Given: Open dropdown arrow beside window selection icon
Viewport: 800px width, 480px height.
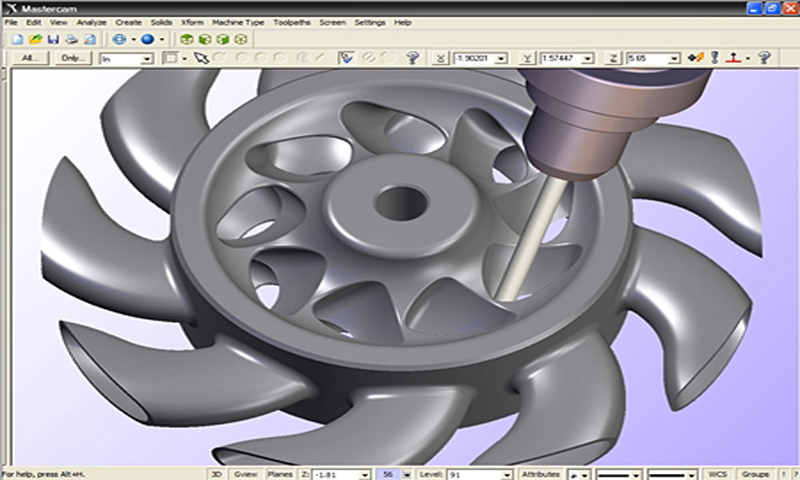Looking at the screenshot, I should 184,59.
